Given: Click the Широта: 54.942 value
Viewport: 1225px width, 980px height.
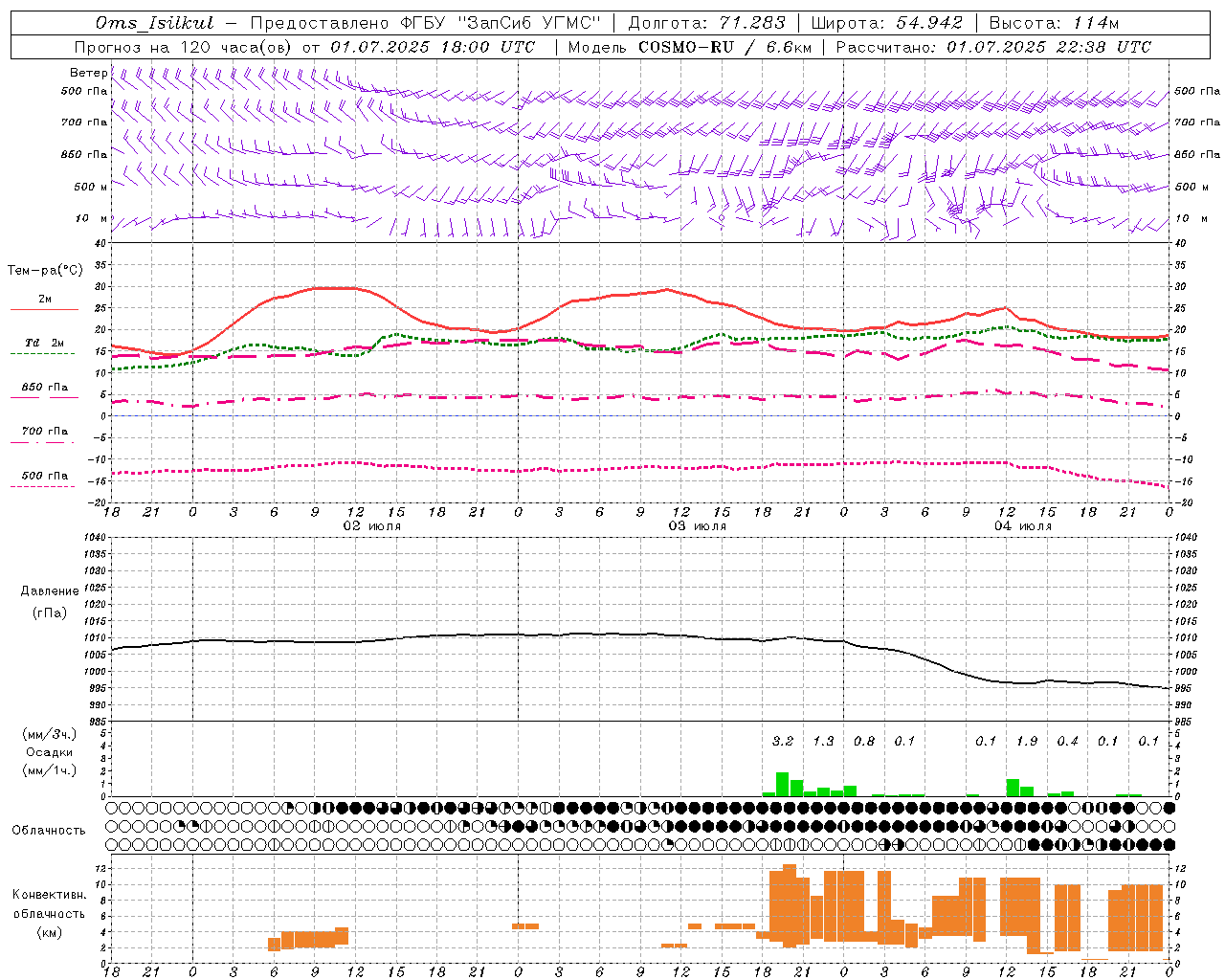Looking at the screenshot, I should (886, 23).
